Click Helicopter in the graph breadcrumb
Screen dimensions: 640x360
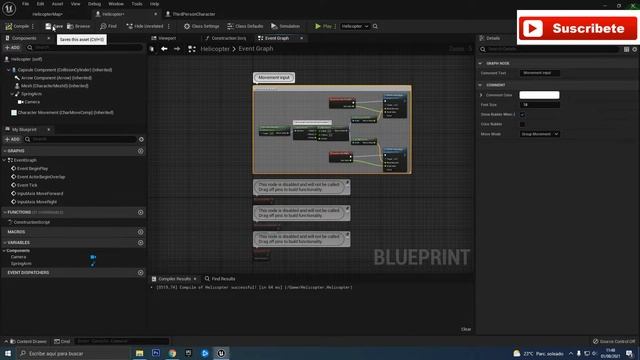coord(215,49)
